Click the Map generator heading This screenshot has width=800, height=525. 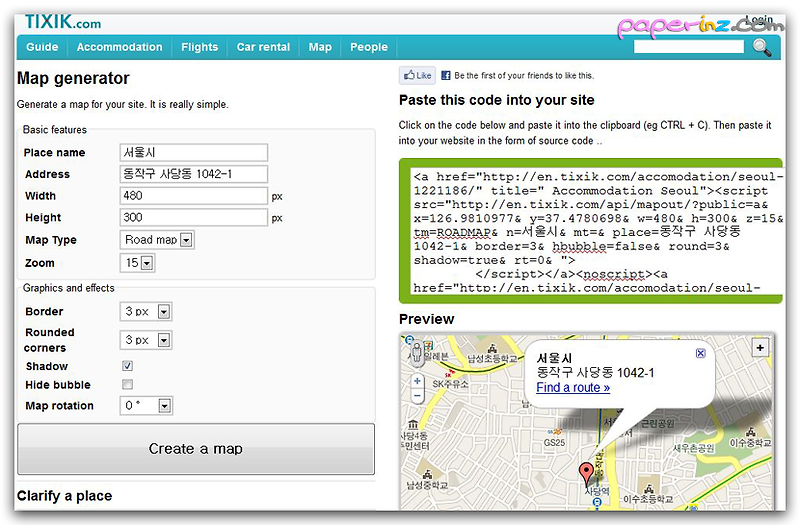point(73,78)
